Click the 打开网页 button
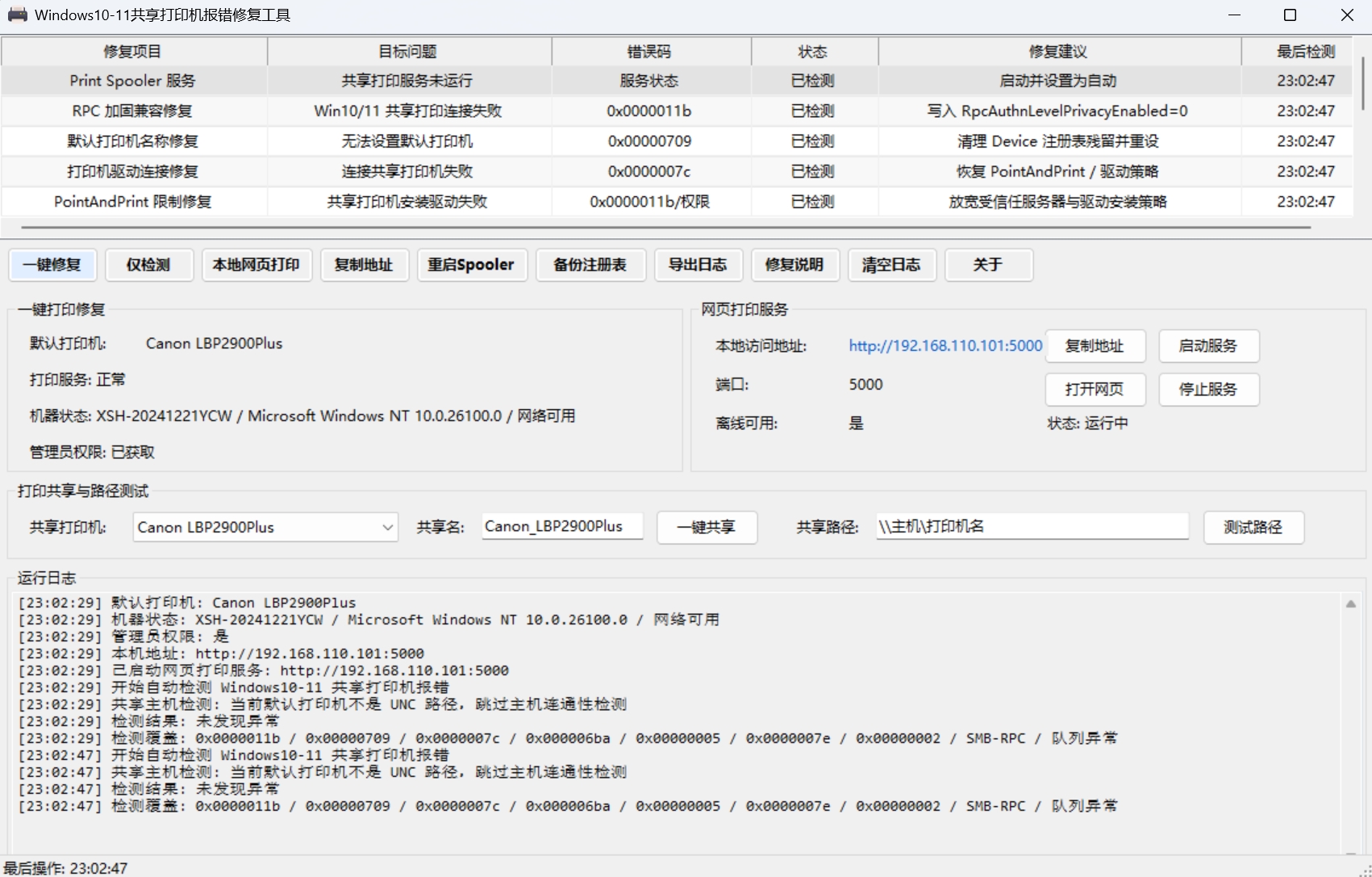1372x877 pixels. [x=1095, y=390]
